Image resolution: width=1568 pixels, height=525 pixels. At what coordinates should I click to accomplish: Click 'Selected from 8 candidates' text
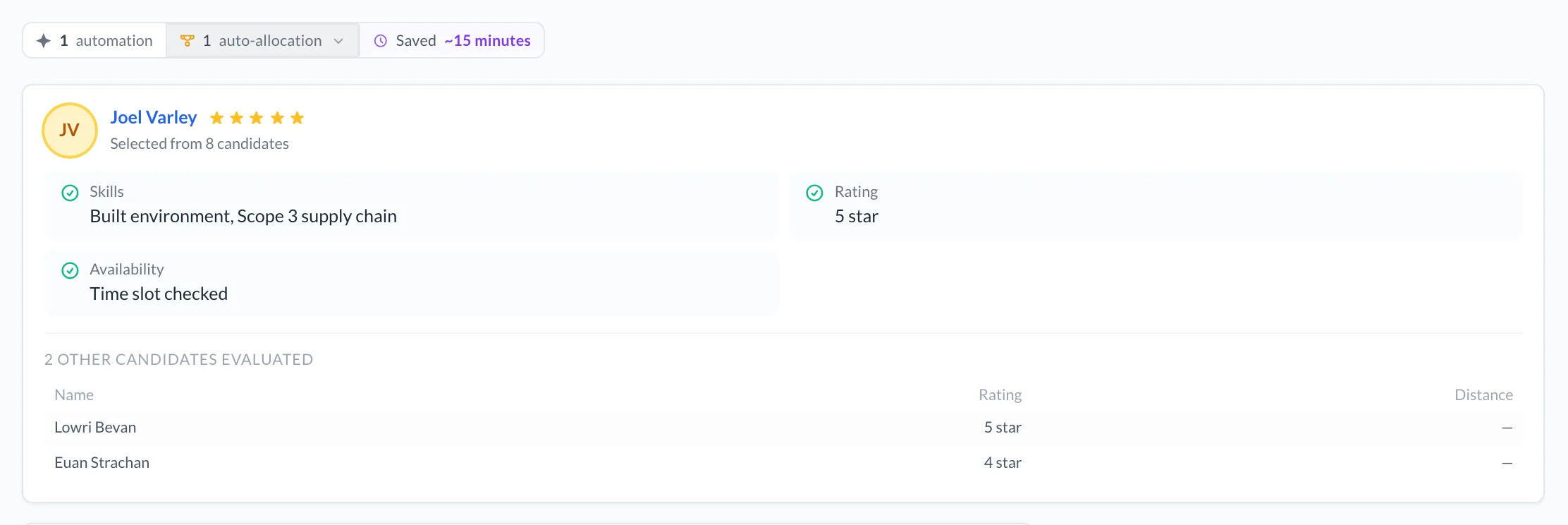[x=200, y=144]
